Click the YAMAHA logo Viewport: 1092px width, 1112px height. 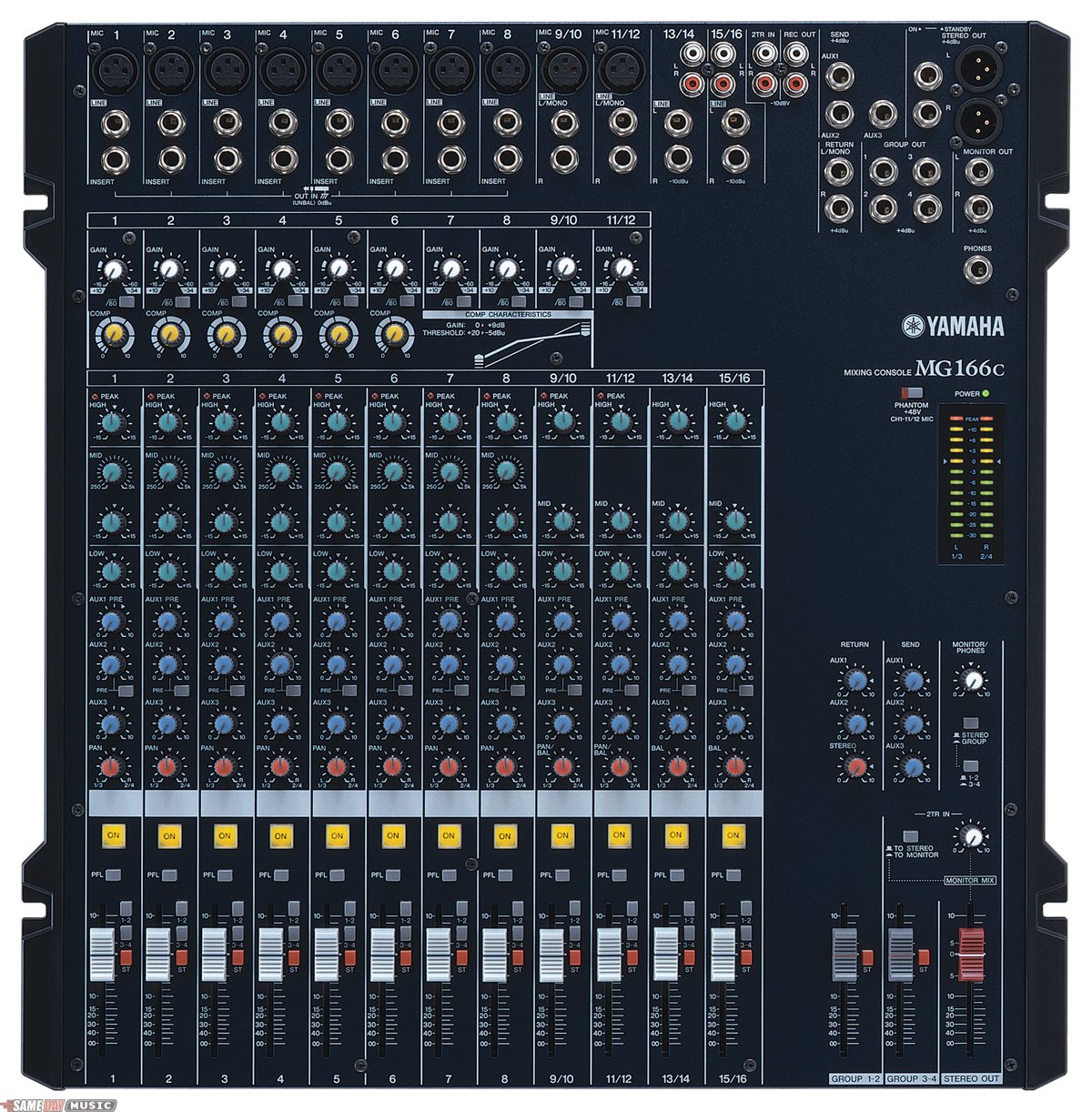pyautogui.click(x=953, y=327)
